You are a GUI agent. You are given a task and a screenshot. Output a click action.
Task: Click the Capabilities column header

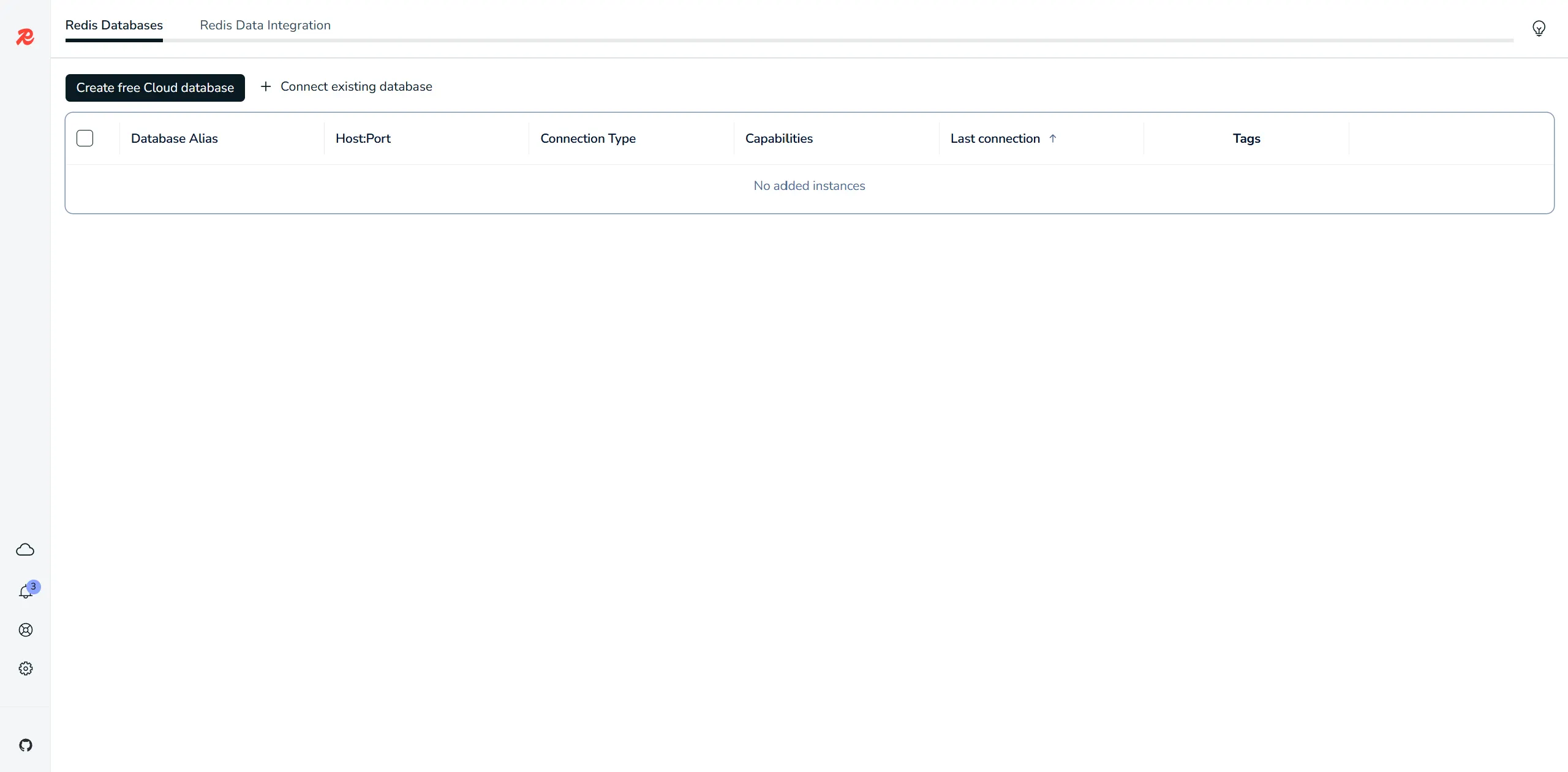coord(778,138)
